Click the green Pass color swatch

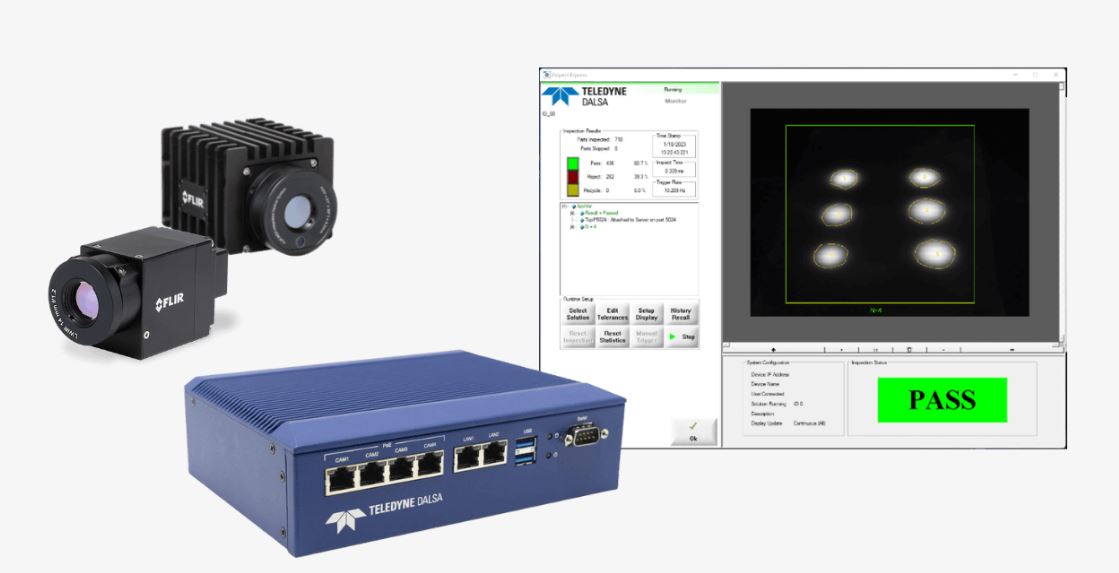(573, 164)
